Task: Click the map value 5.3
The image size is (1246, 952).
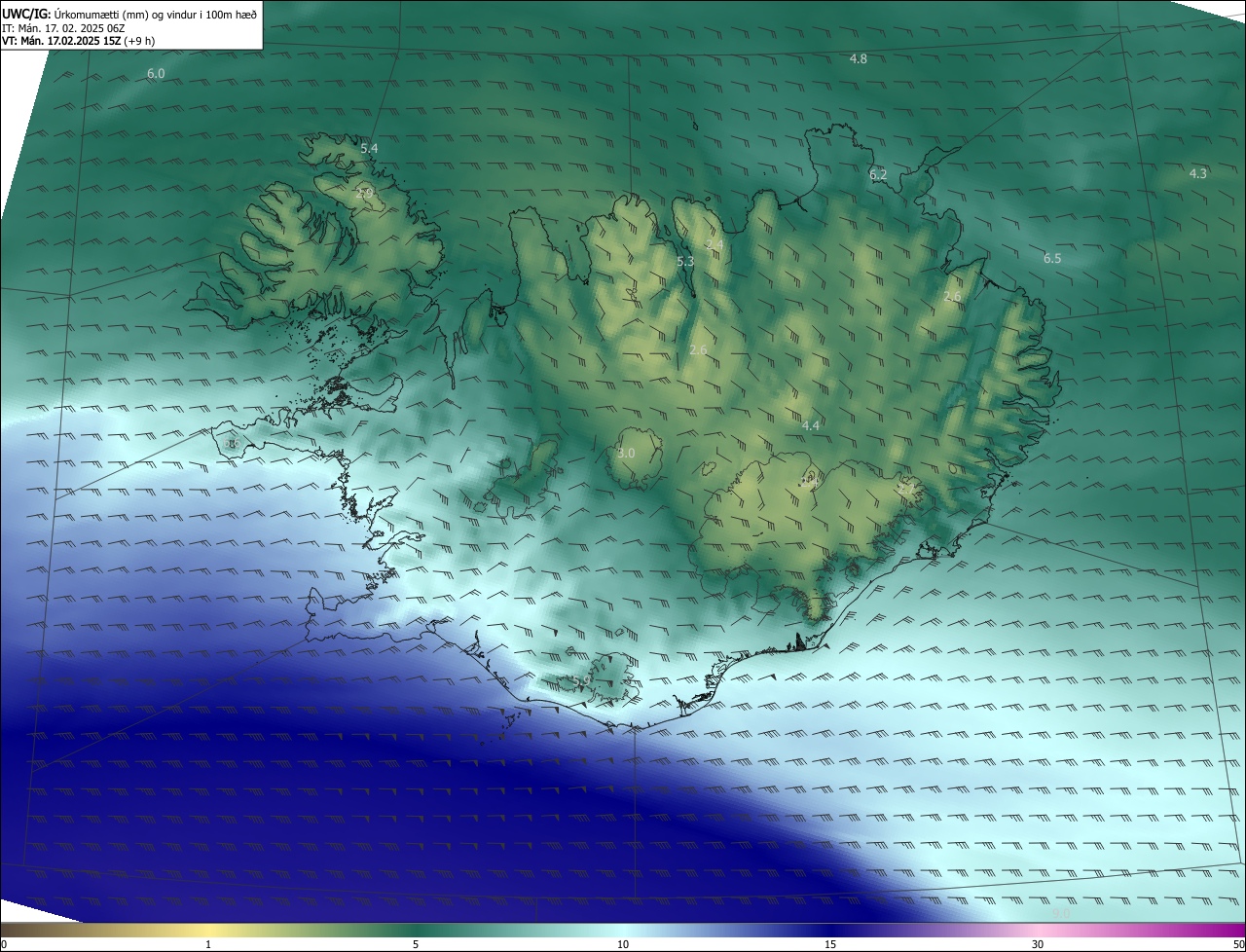Action: coord(685,262)
